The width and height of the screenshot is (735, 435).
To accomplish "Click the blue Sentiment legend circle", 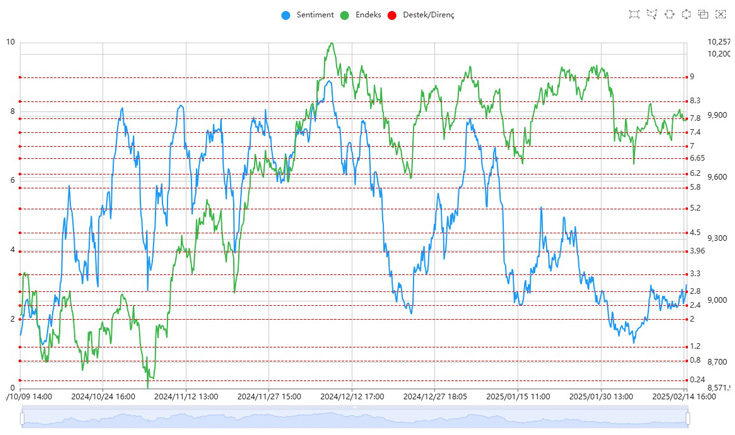I will coord(288,15).
